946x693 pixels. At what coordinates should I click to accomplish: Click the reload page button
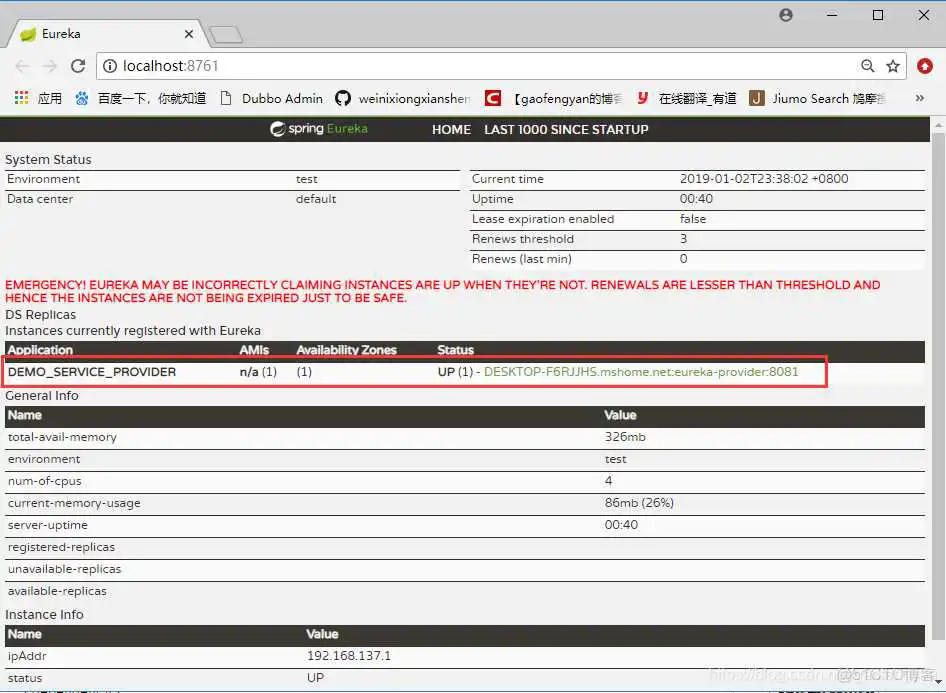(78, 66)
